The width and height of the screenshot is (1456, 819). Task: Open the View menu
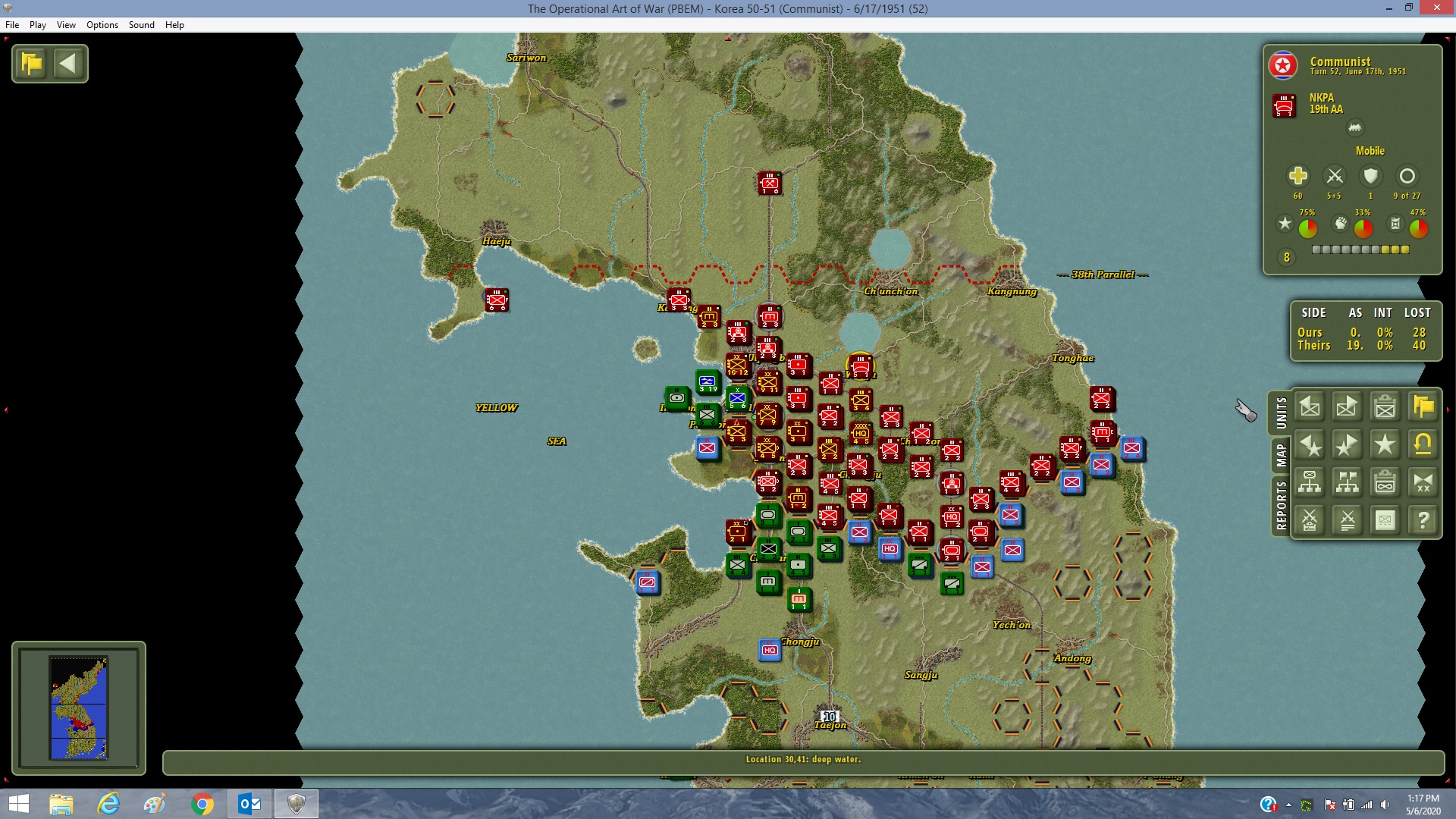point(66,25)
